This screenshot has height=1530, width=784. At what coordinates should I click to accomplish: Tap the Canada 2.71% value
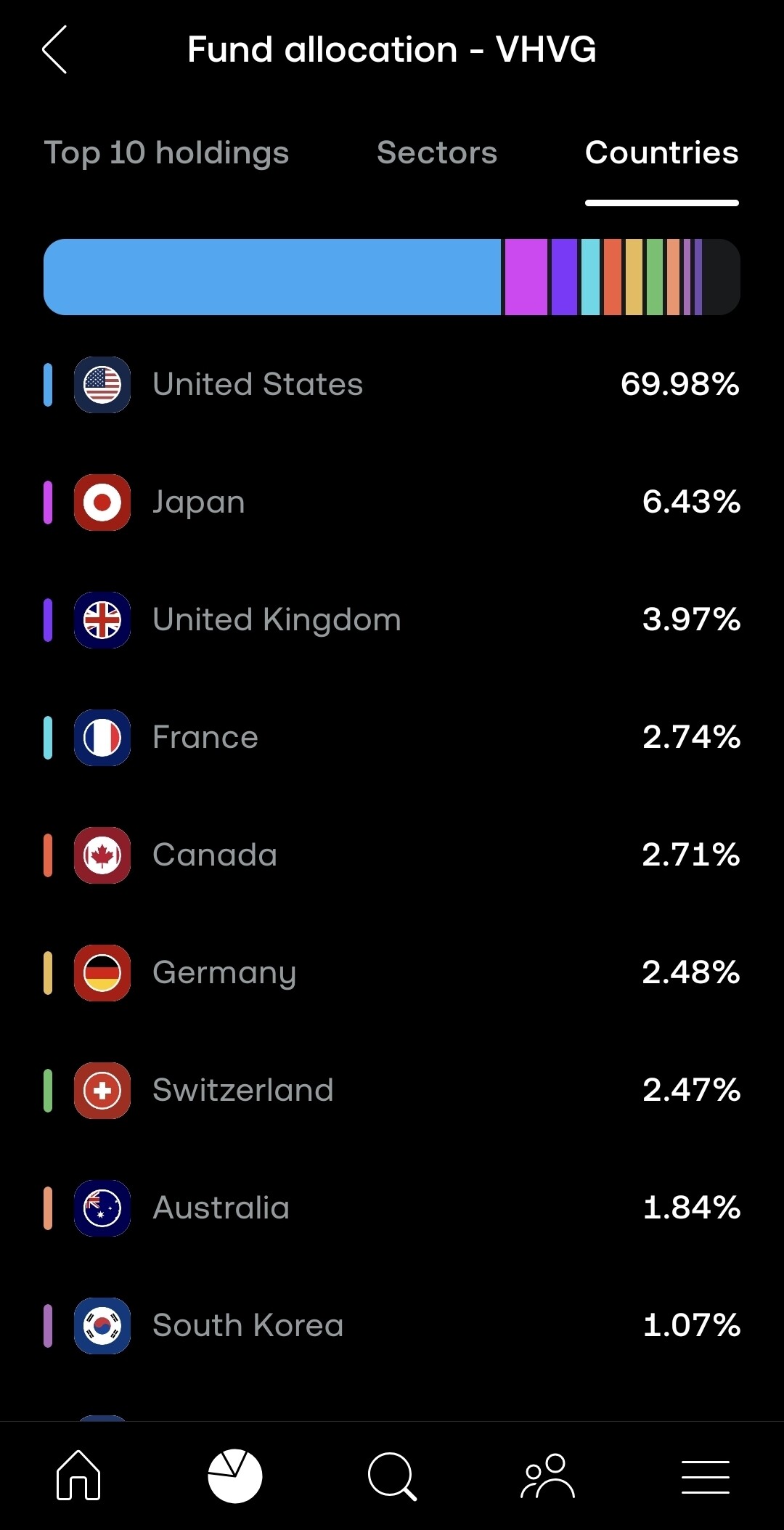pyautogui.click(x=690, y=855)
